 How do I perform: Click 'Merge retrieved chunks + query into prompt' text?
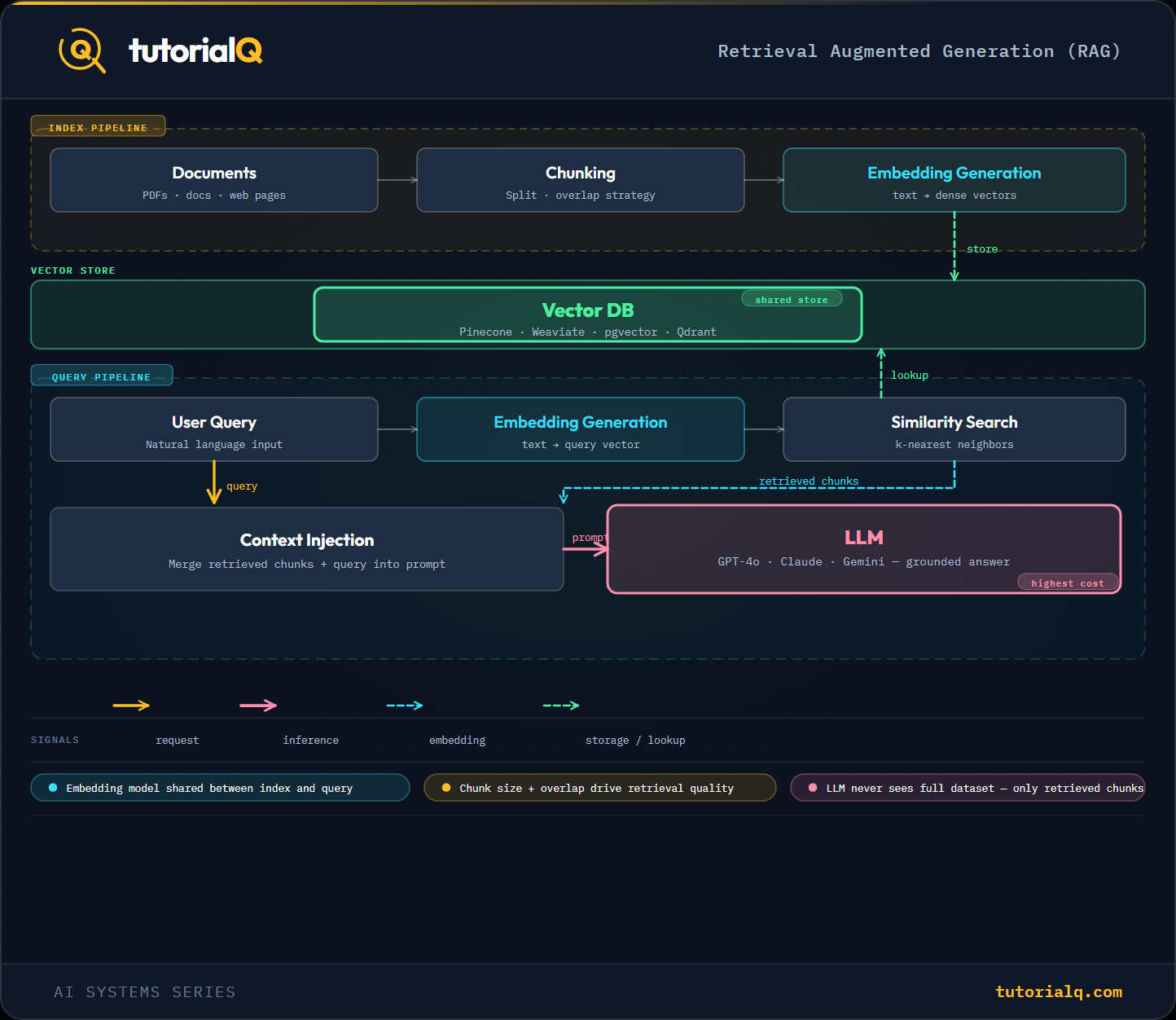[307, 564]
